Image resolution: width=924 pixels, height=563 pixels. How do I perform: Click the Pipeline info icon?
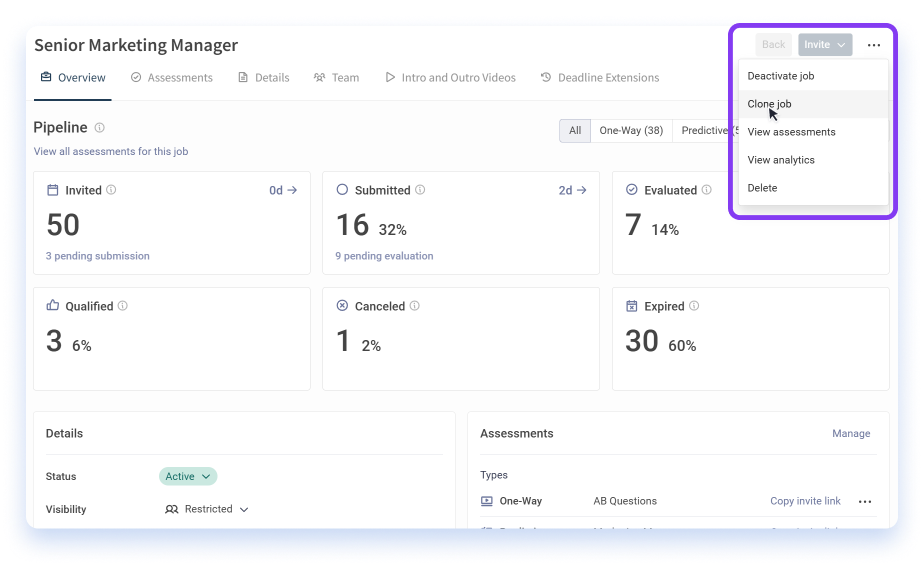point(100,128)
